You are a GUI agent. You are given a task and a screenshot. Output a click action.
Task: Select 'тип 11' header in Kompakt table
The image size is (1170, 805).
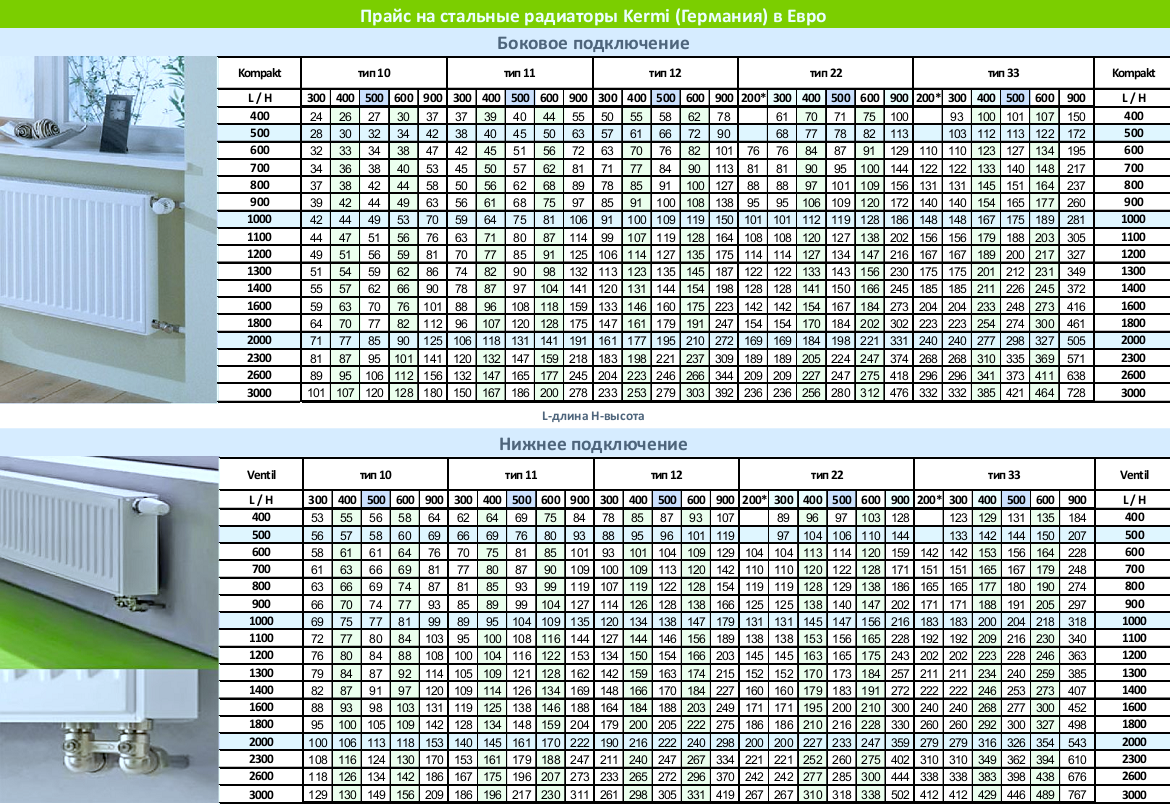[519, 73]
